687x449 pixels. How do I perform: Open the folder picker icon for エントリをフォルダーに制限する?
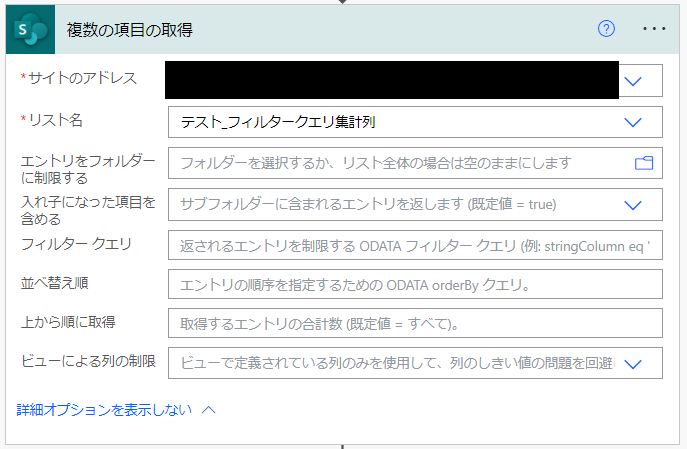pyautogui.click(x=644, y=163)
